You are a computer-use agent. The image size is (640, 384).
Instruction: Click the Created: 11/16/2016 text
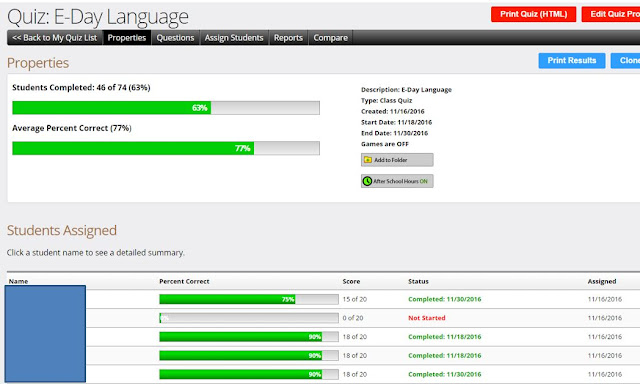(x=393, y=111)
